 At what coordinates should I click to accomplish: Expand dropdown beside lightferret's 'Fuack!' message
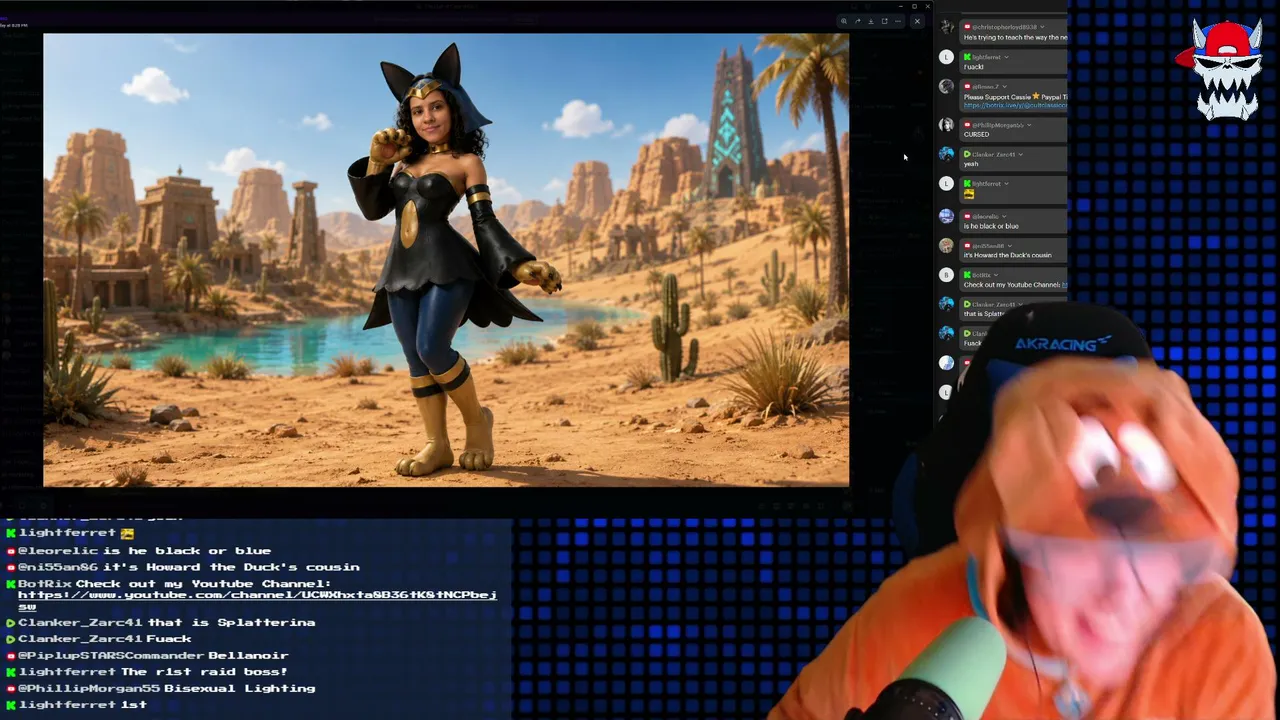1006,57
